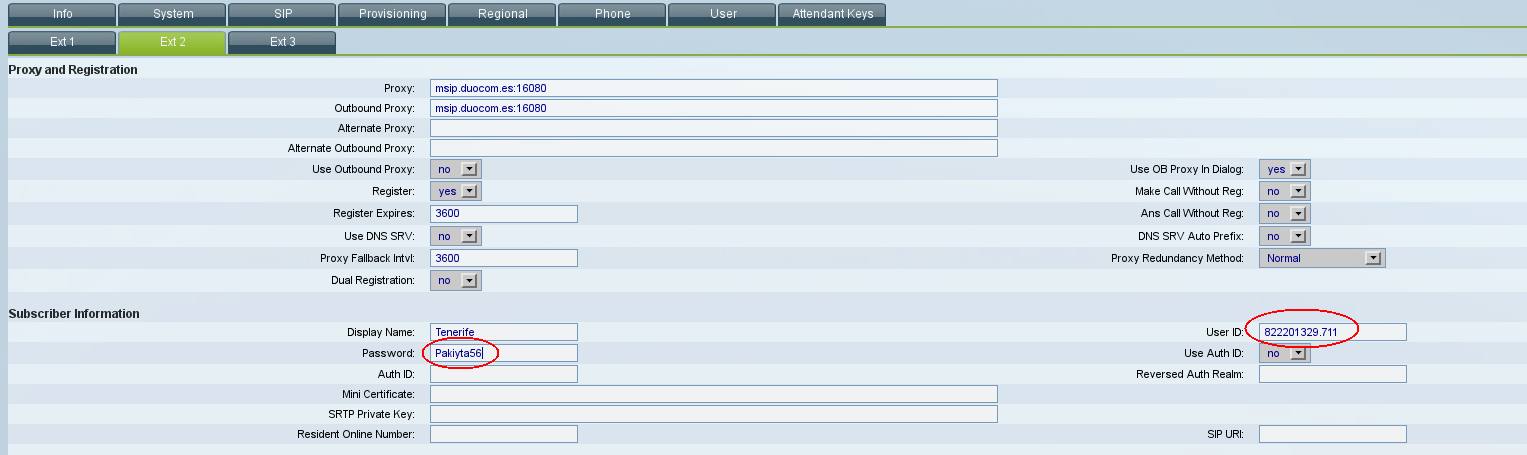Screen dimensions: 1527x455
Task: Expand the Use DNS SRV dropdown
Action: point(456,236)
